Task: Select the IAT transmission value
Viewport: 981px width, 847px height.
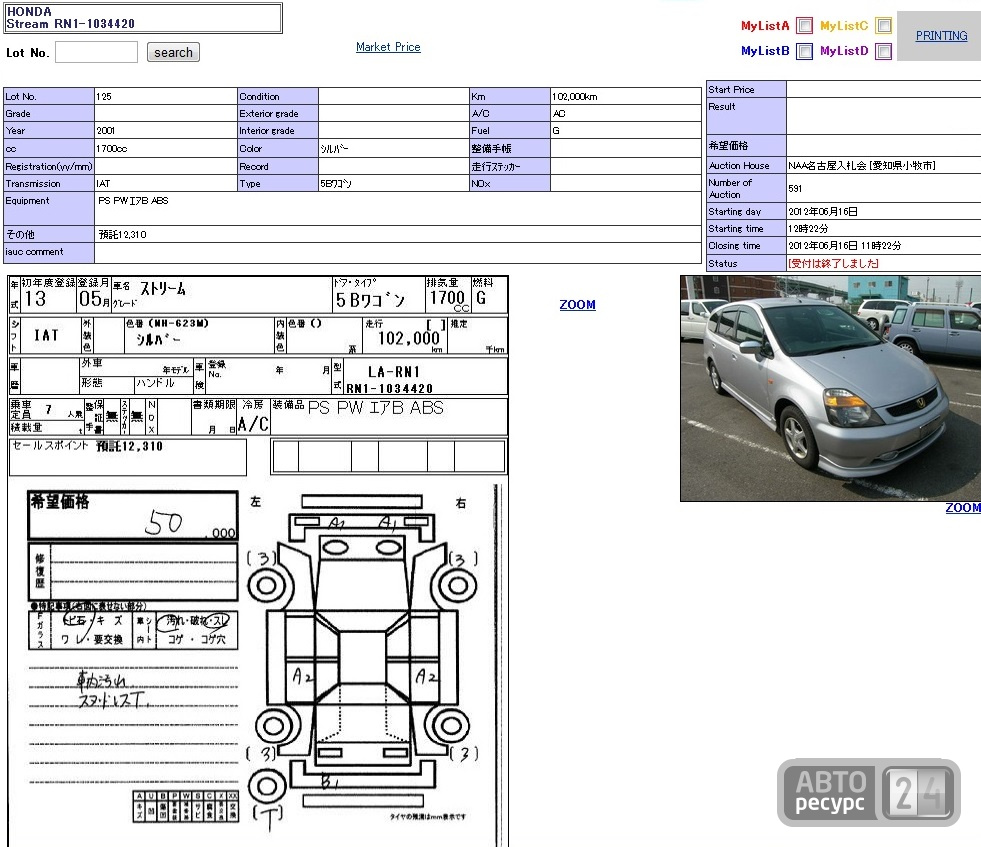Action: [x=103, y=183]
